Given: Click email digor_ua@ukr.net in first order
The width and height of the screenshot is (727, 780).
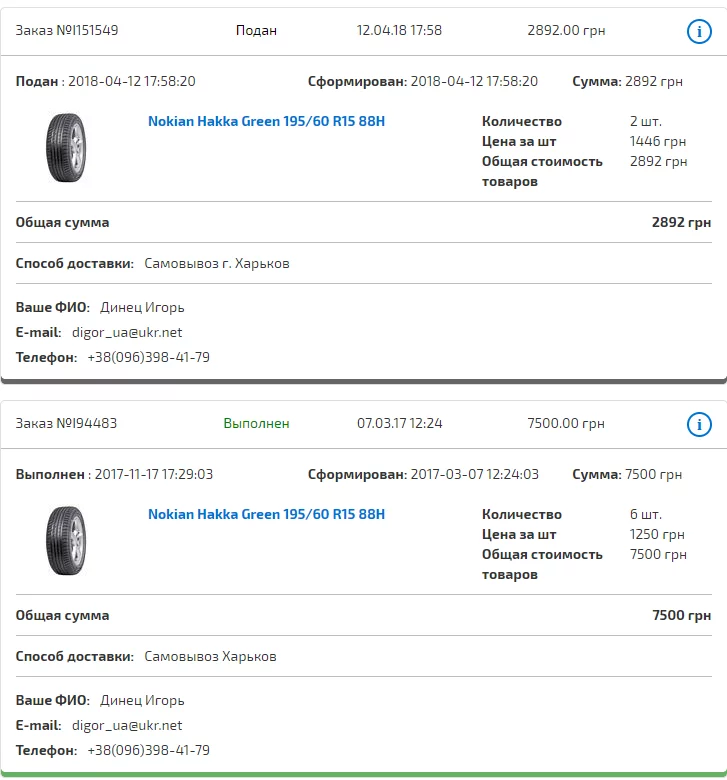Looking at the screenshot, I should [127, 333].
